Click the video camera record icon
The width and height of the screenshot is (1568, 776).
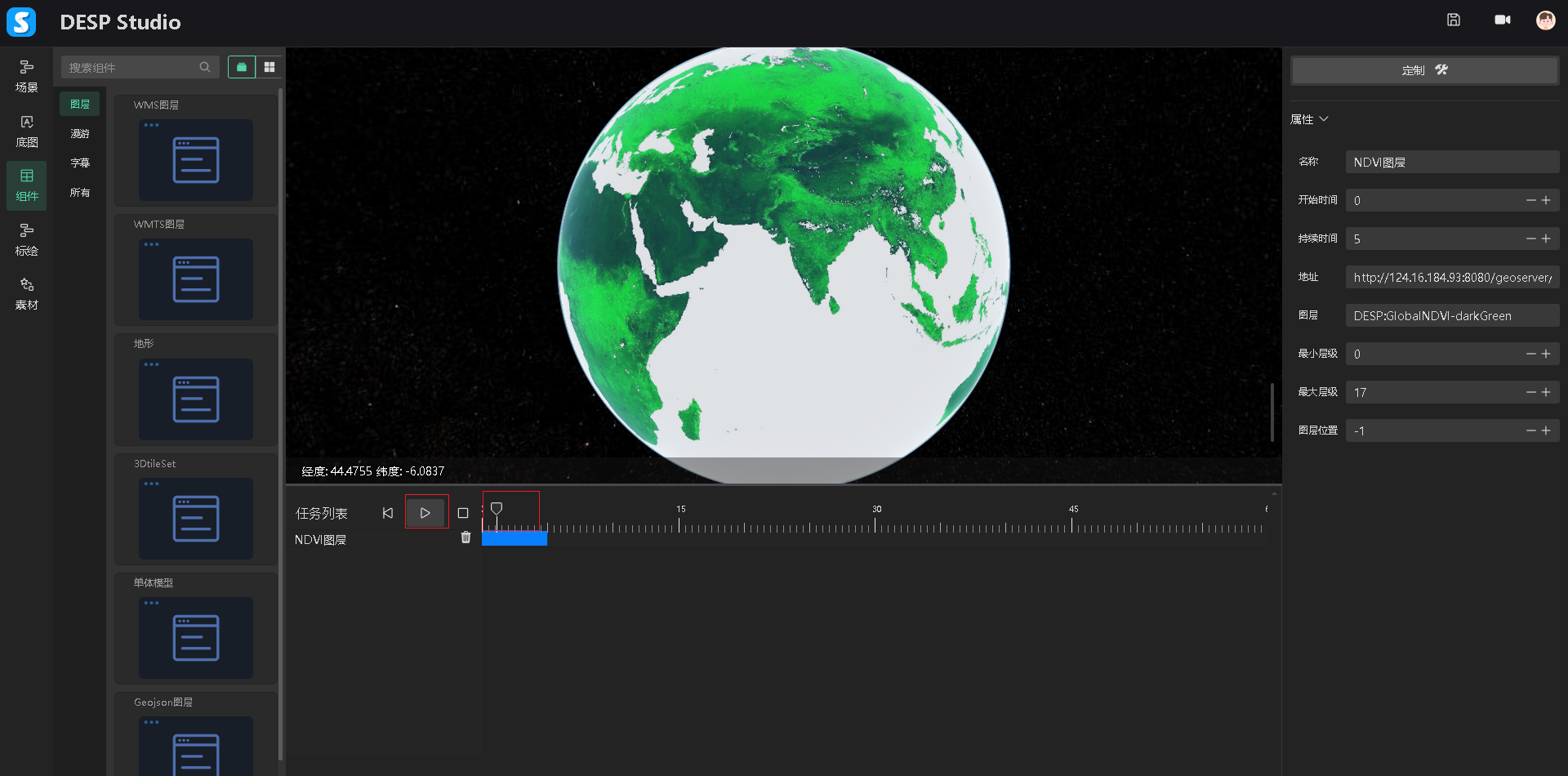click(x=1502, y=20)
